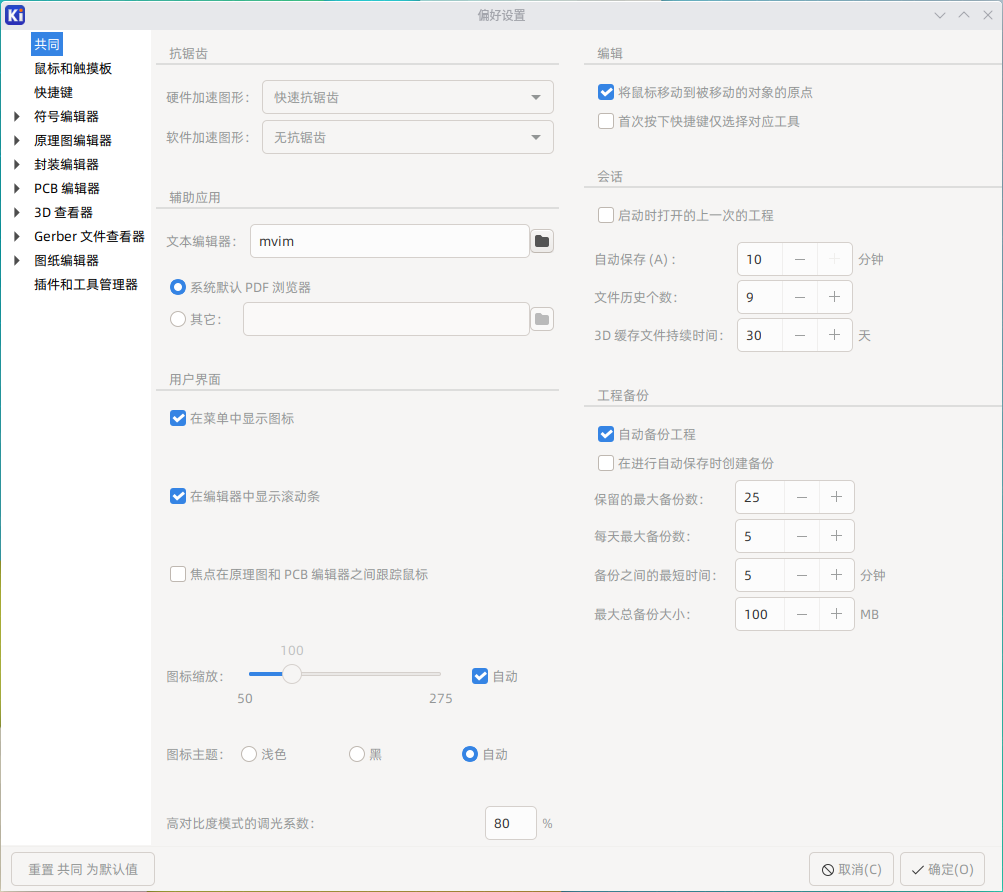1003x892 pixels.
Task: Click the 文本编辑器 input field containing mvim
Action: pyautogui.click(x=389, y=241)
